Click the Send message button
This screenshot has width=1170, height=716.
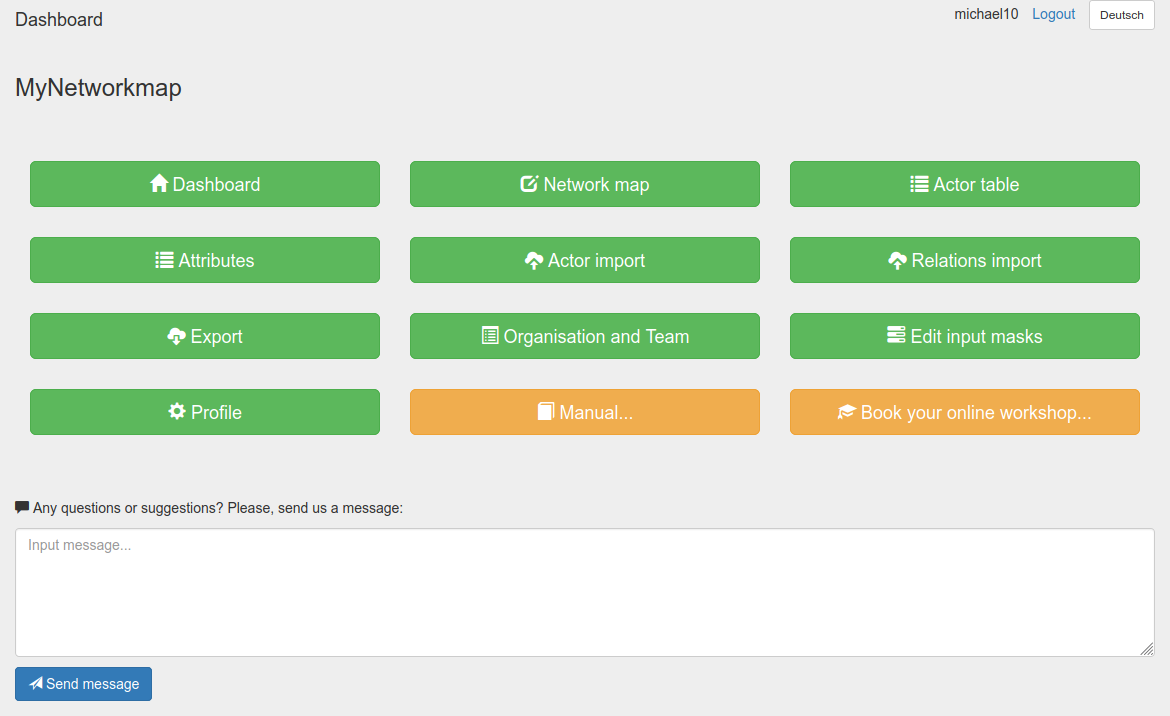(84, 684)
